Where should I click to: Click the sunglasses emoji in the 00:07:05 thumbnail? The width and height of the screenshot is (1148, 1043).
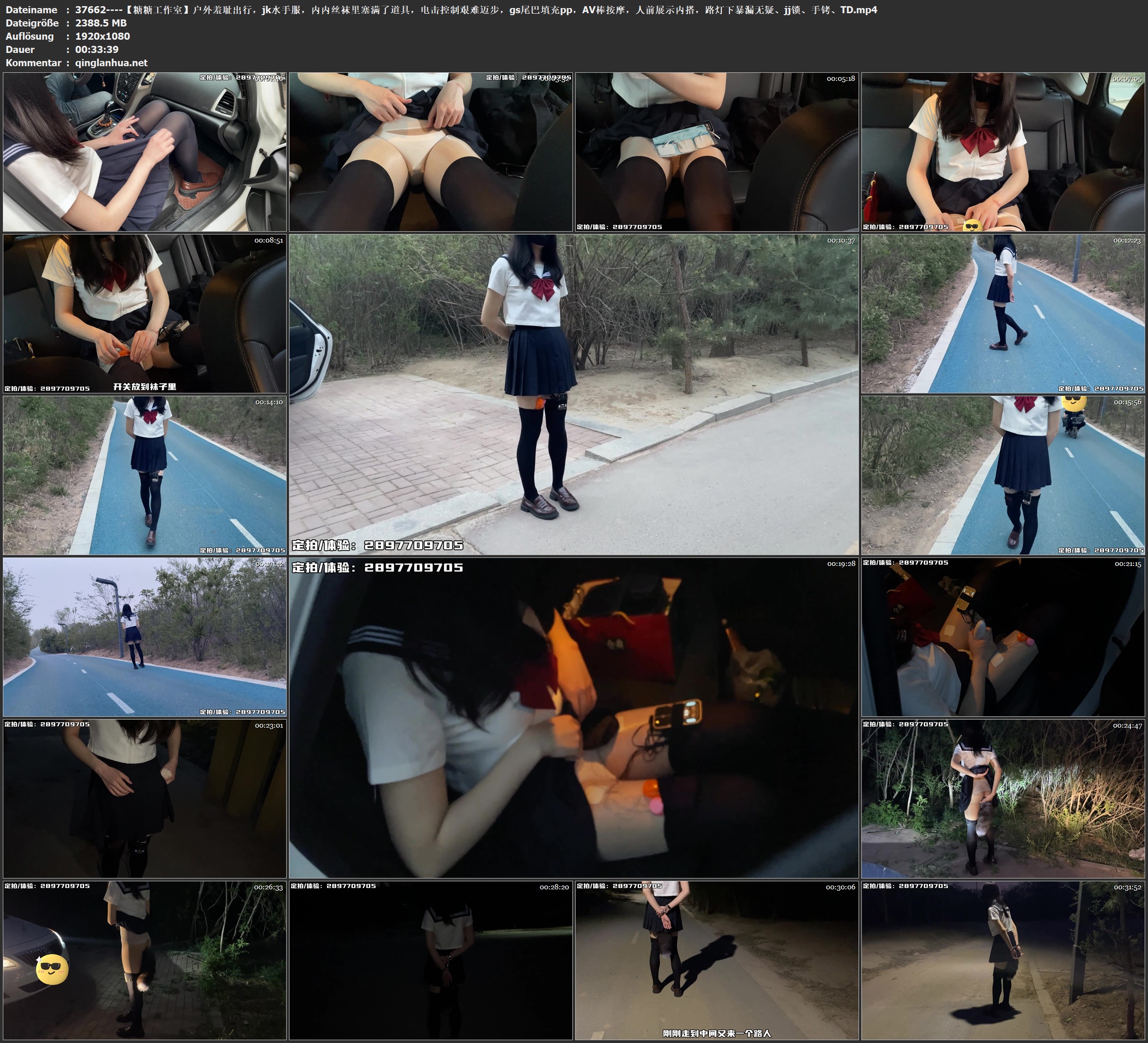point(972,225)
